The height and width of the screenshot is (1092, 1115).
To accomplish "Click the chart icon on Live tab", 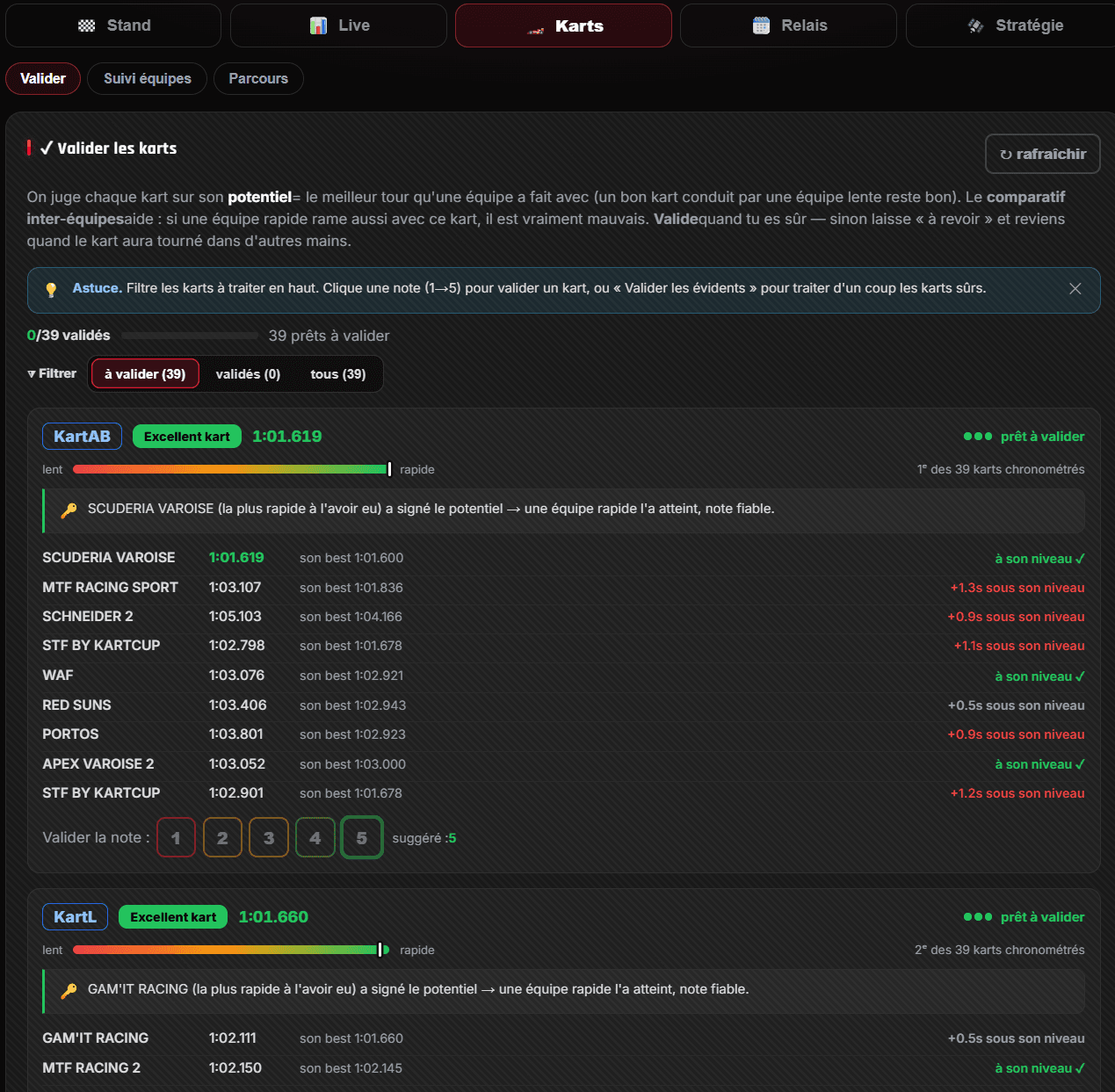I will coord(318,26).
